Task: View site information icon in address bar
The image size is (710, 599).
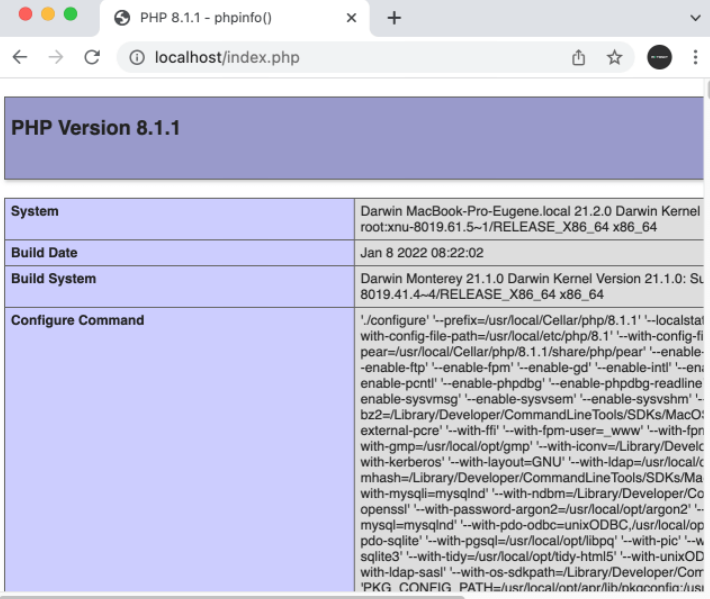Action: 137,58
